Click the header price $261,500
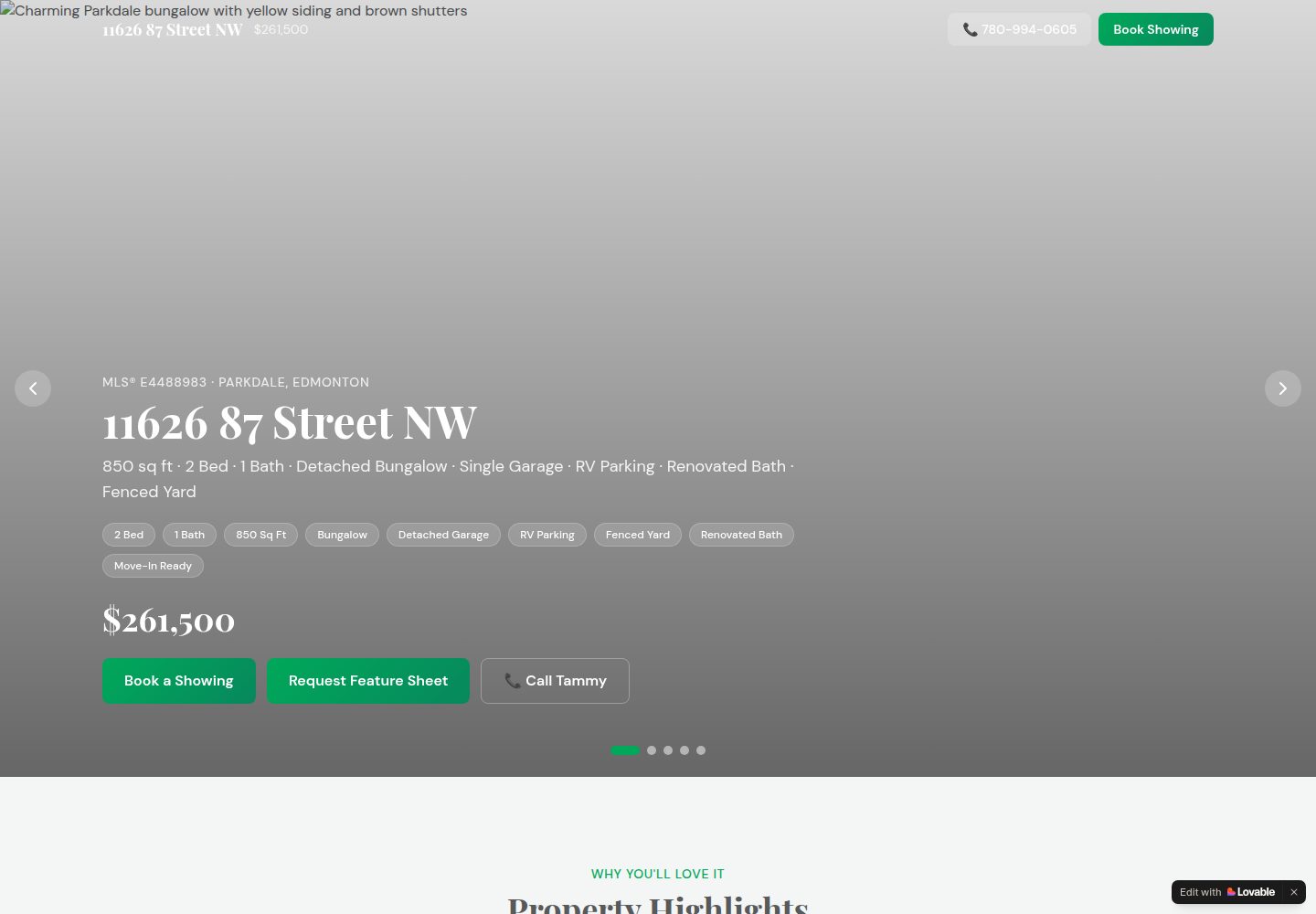1316x914 pixels. [x=281, y=29]
